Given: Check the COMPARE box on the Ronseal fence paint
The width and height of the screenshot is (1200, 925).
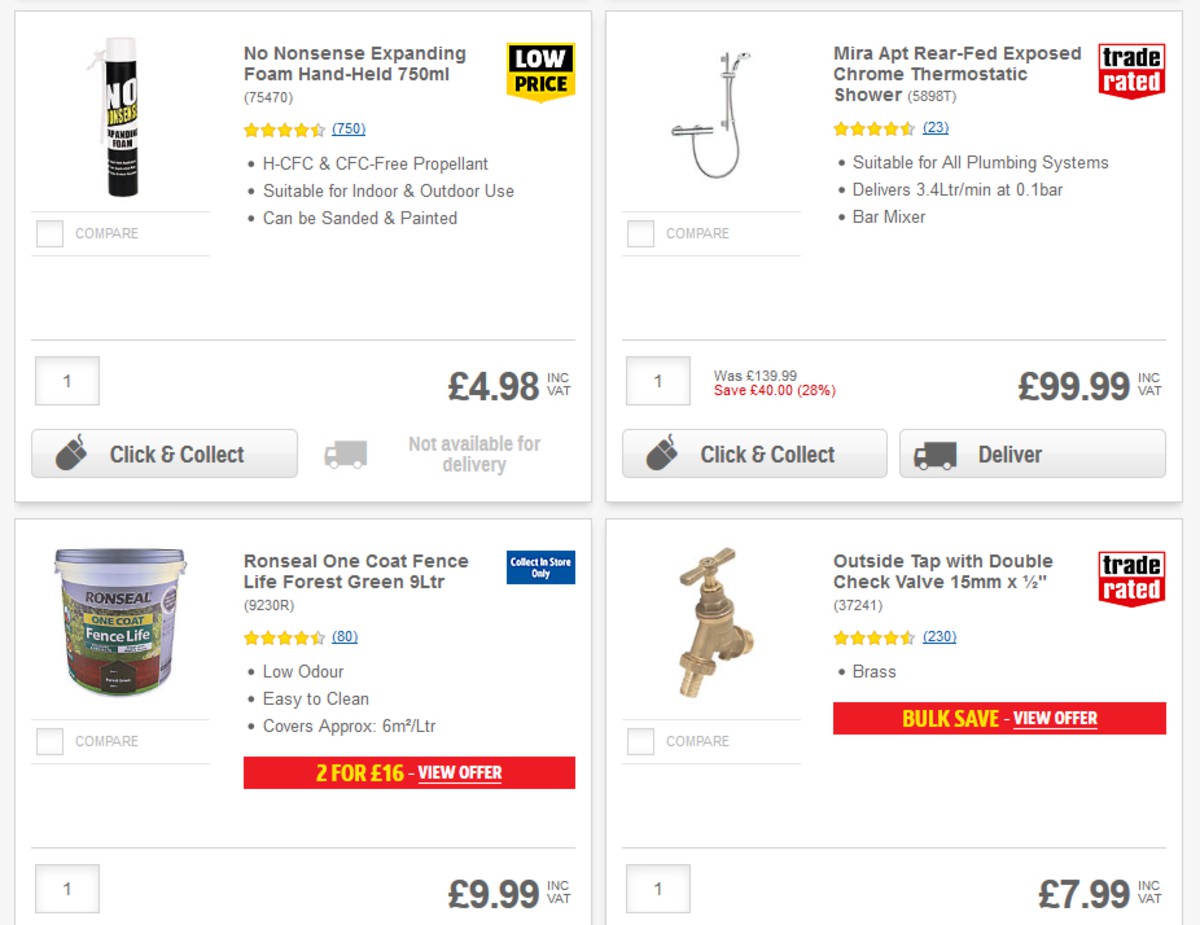Looking at the screenshot, I should [x=48, y=741].
